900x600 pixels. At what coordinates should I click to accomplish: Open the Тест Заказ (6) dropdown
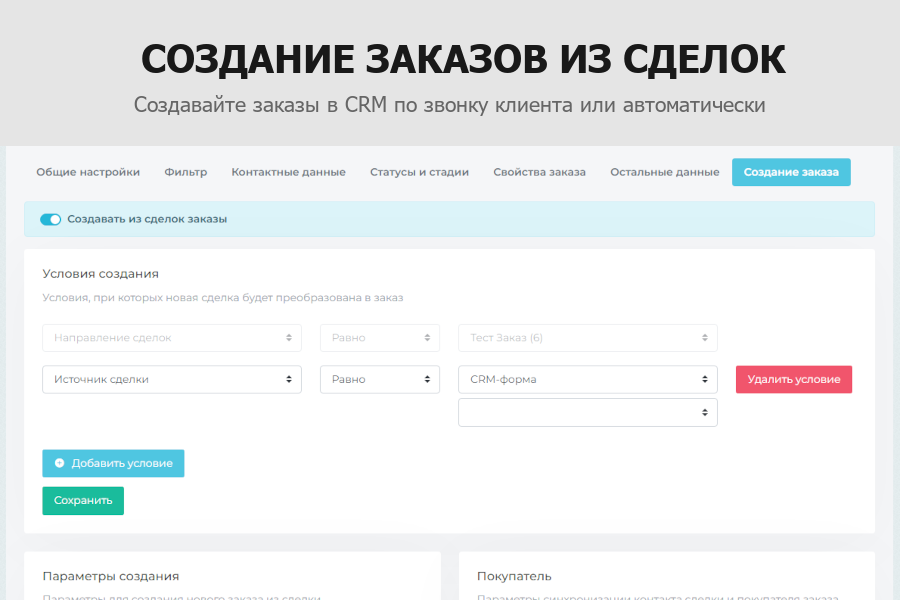point(587,337)
